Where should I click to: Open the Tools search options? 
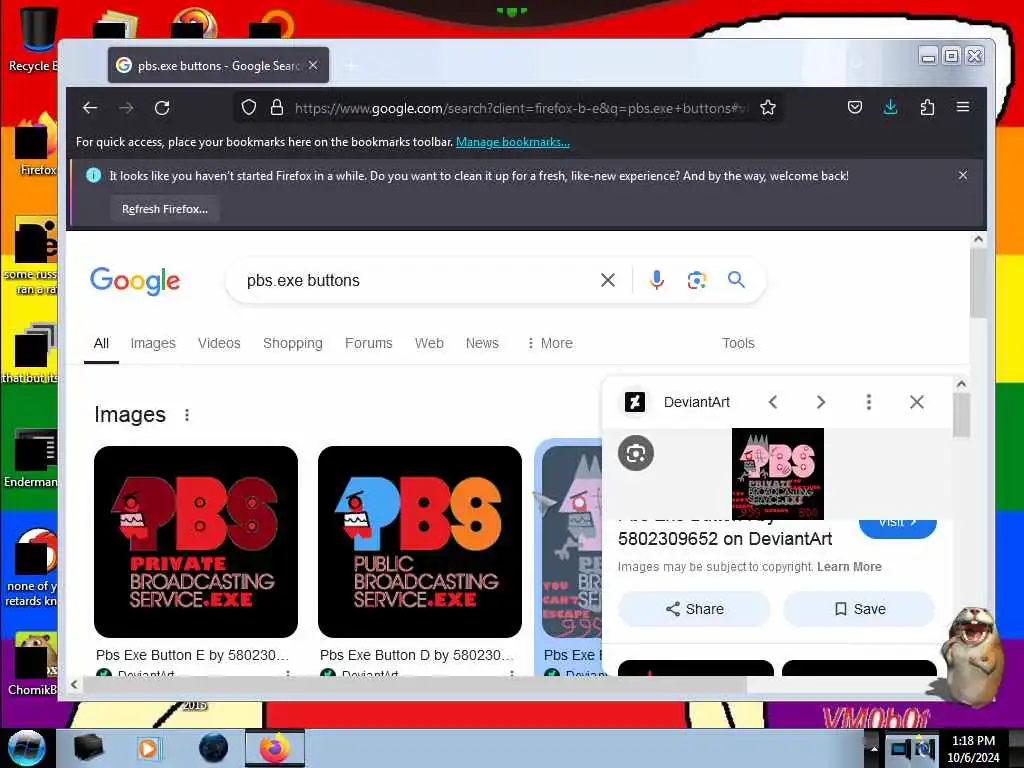738,343
